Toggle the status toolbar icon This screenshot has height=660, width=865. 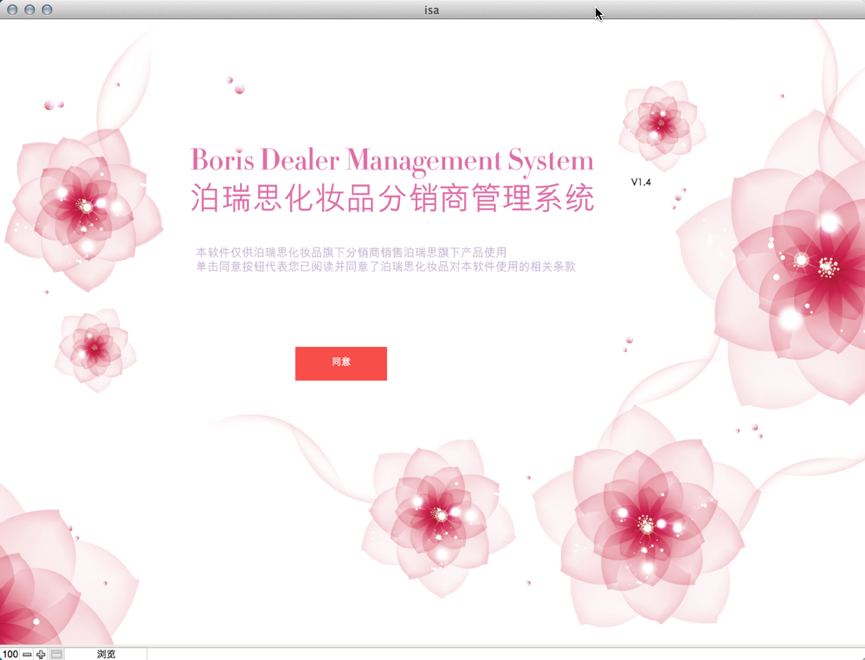coord(56,654)
